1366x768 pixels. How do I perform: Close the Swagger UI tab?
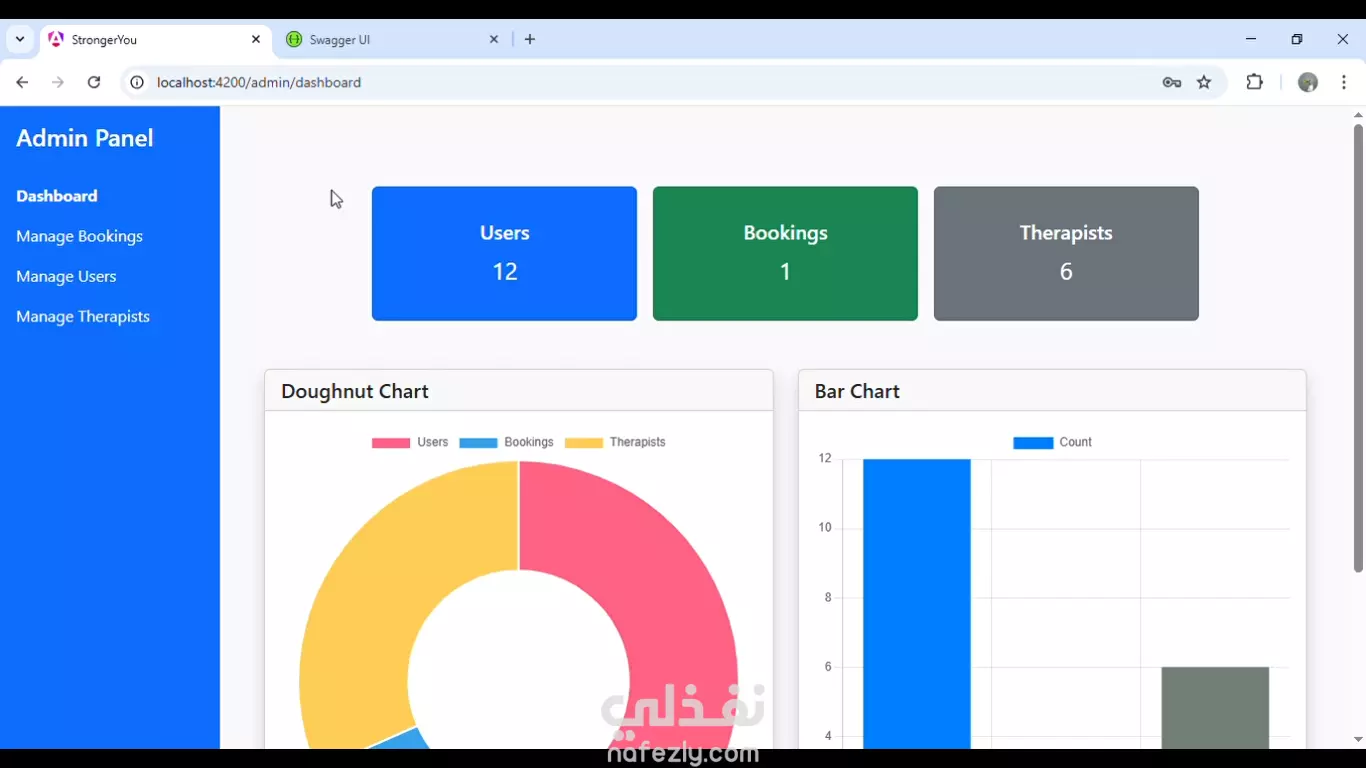[494, 39]
